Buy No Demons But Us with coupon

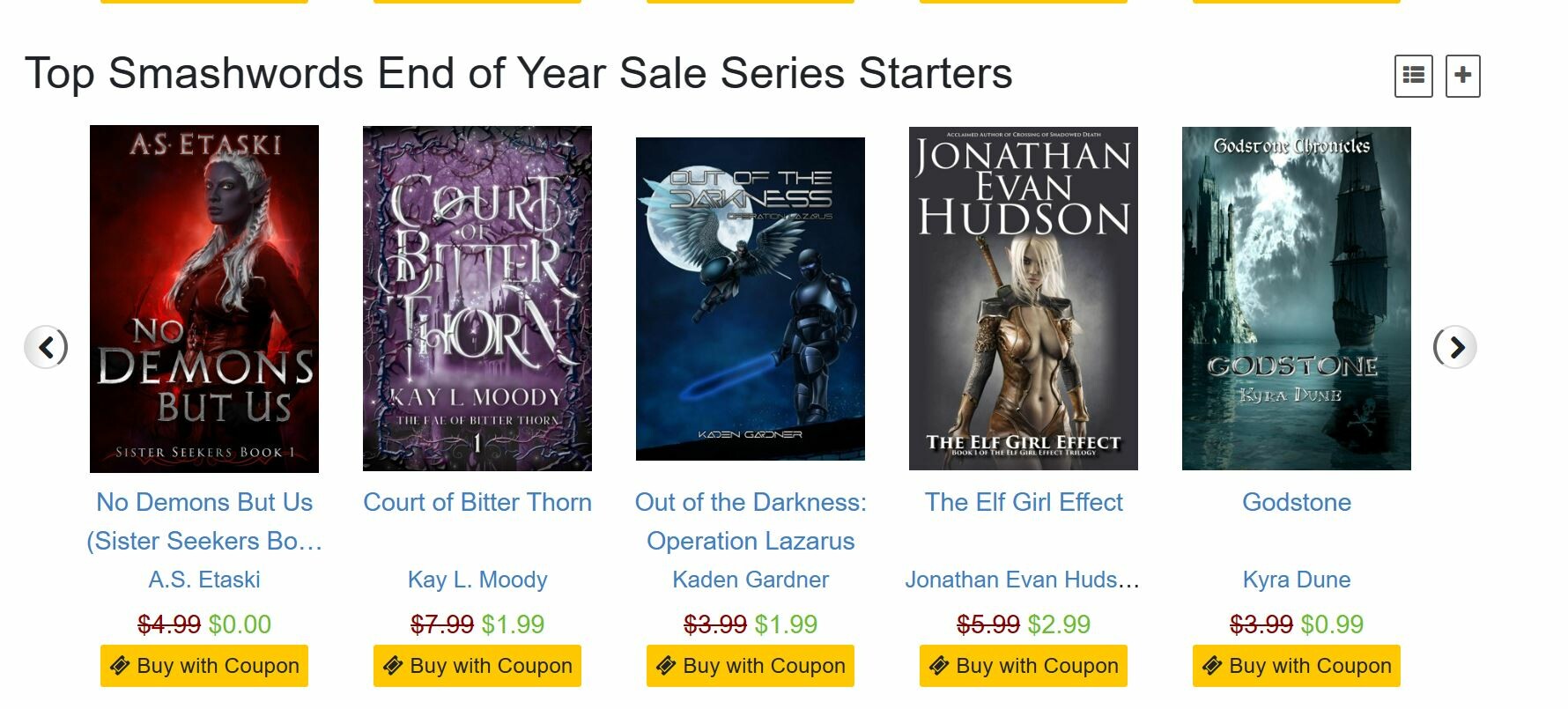pos(204,666)
